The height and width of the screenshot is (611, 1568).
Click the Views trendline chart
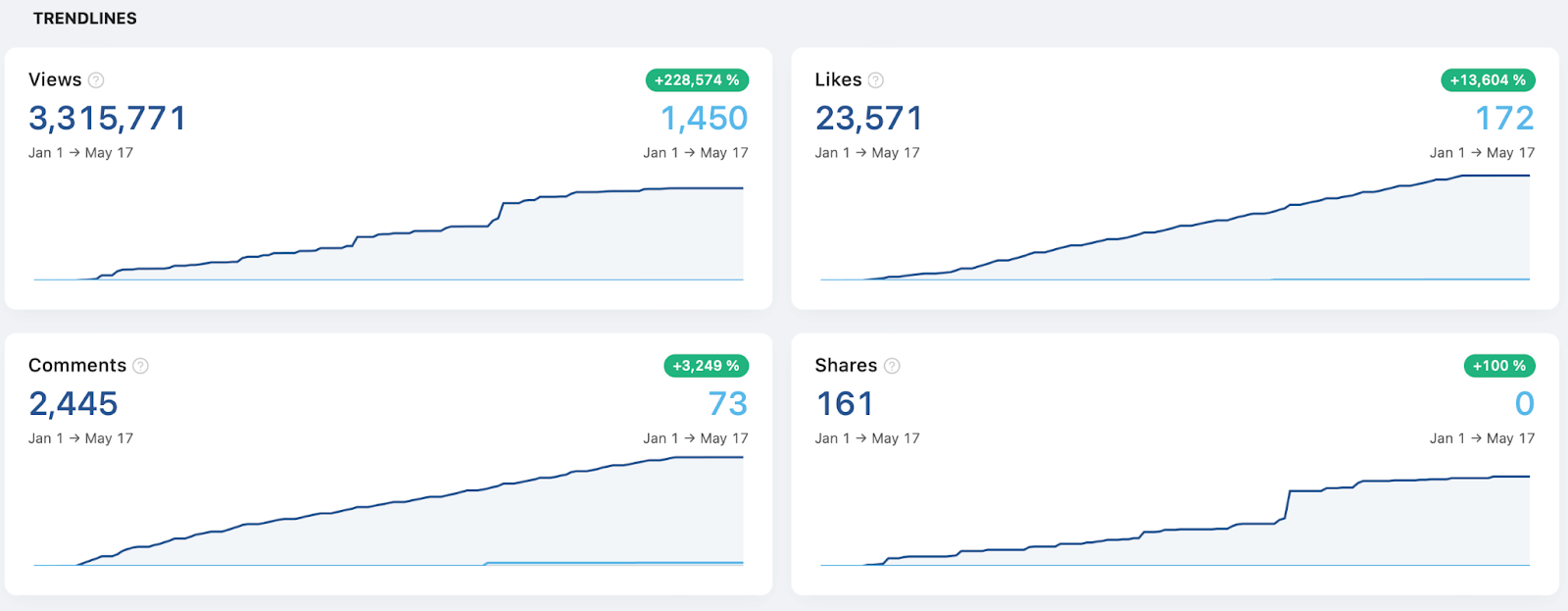point(388,233)
